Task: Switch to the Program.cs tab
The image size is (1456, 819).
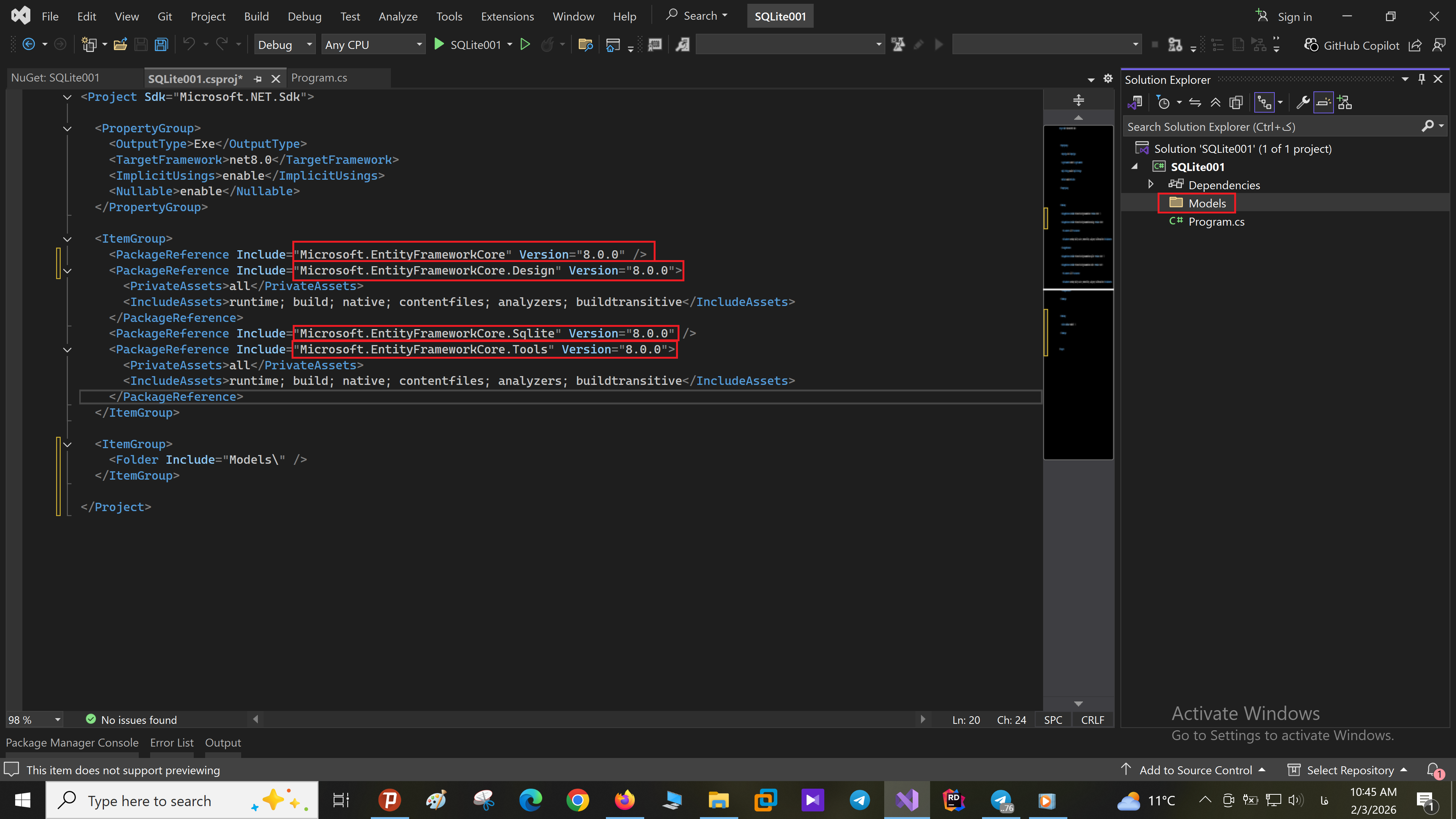Action: pos(319,78)
